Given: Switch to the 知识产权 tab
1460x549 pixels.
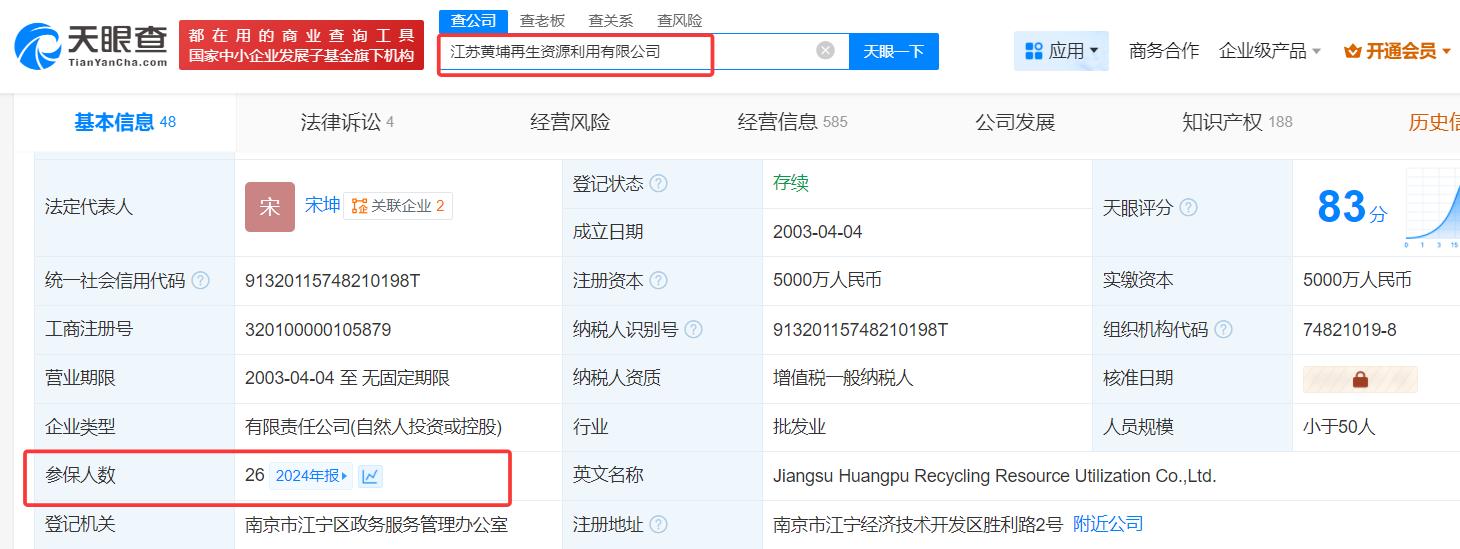Looking at the screenshot, I should 1237,122.
